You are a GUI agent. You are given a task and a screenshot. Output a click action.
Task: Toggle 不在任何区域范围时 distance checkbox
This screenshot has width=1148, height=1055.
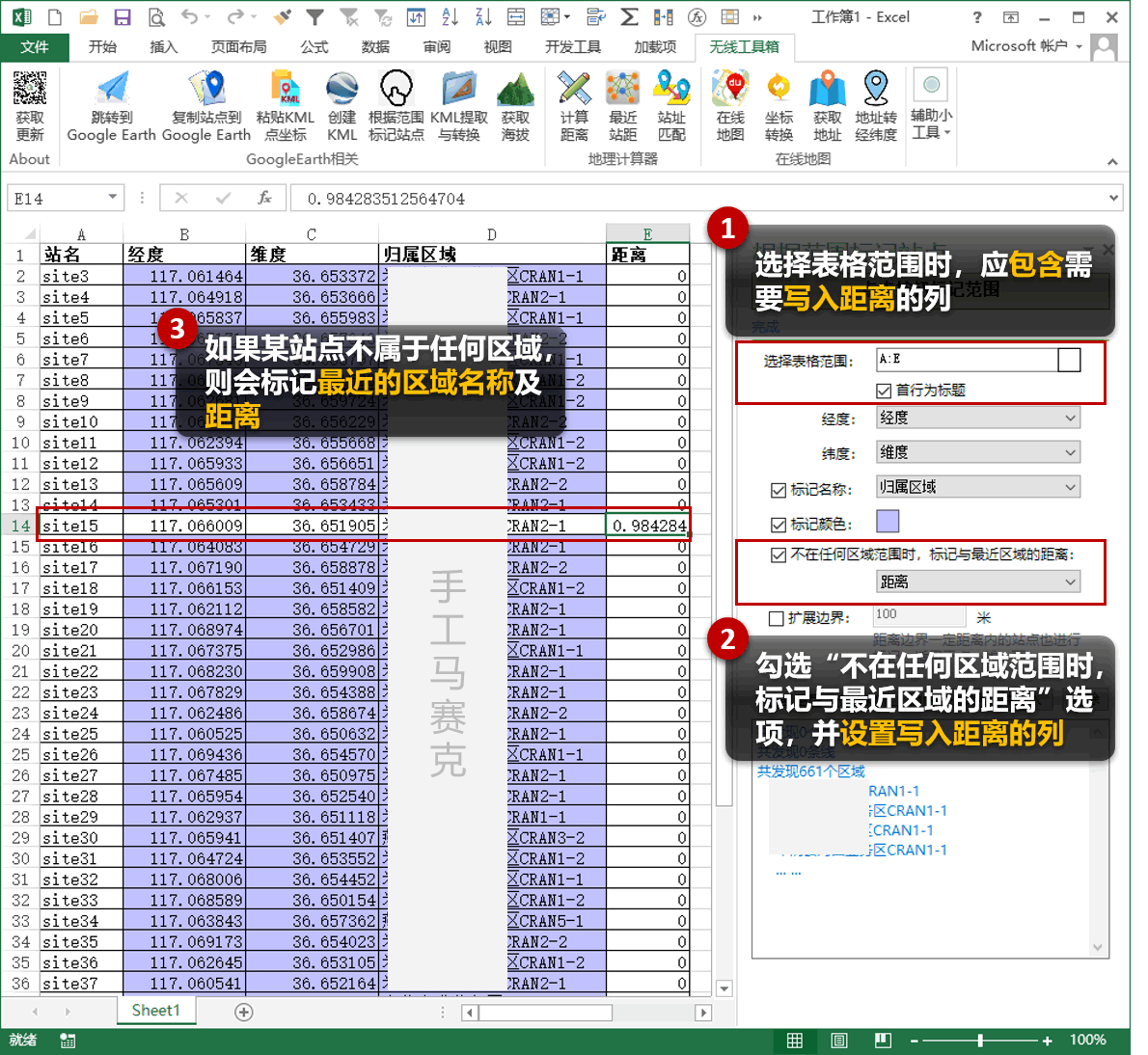(x=779, y=555)
